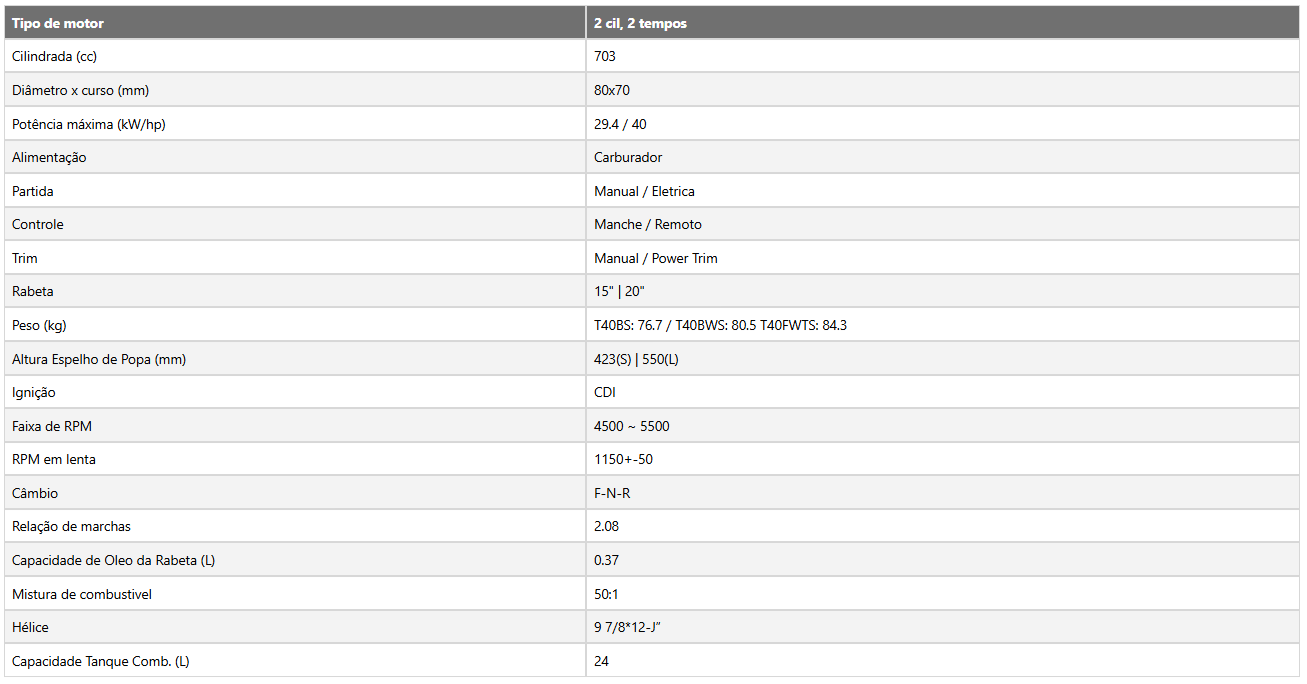Select the 'Manche / Remoto' control value
The width and height of the screenshot is (1307, 684).
click(648, 224)
